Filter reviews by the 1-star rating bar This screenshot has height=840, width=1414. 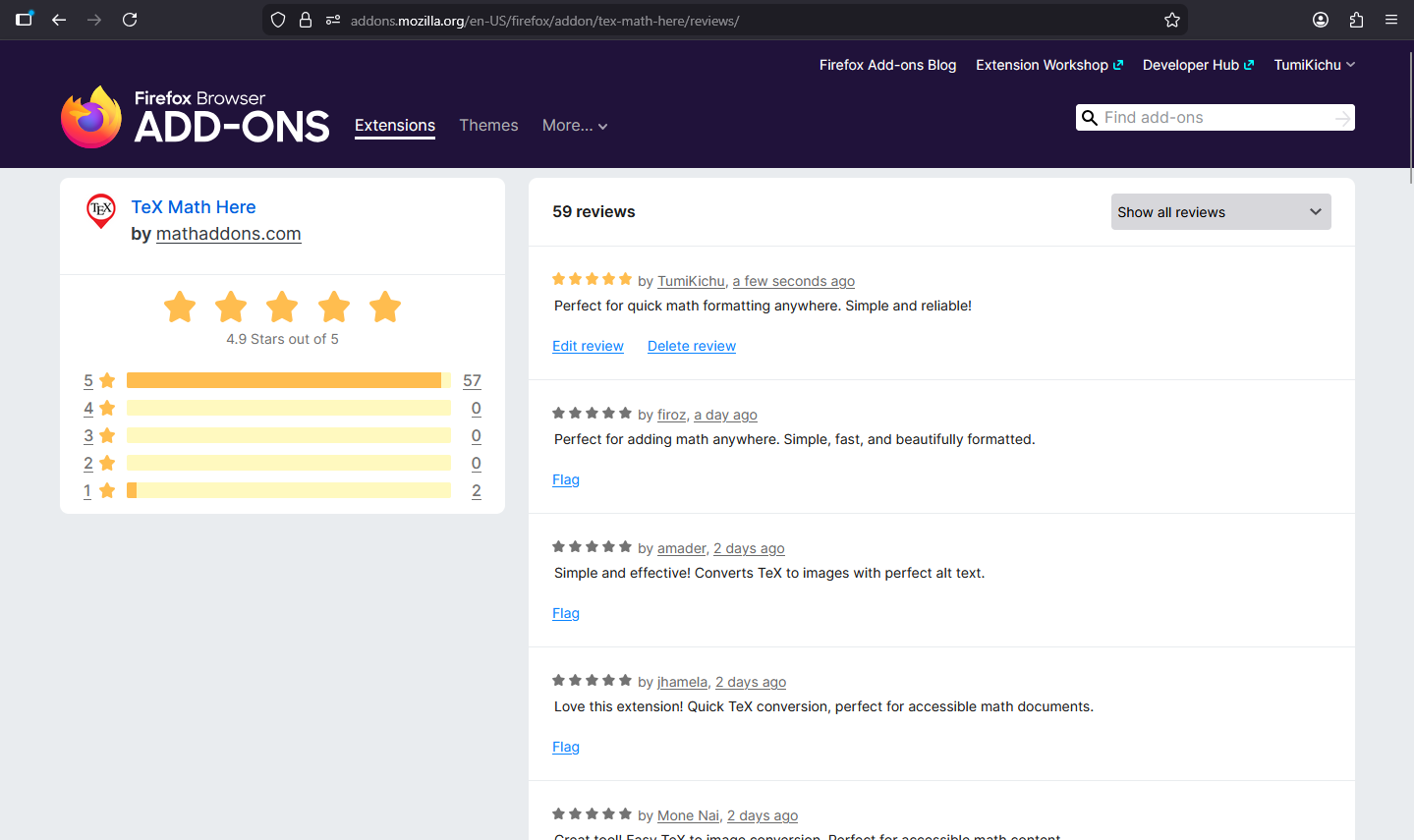click(x=289, y=490)
